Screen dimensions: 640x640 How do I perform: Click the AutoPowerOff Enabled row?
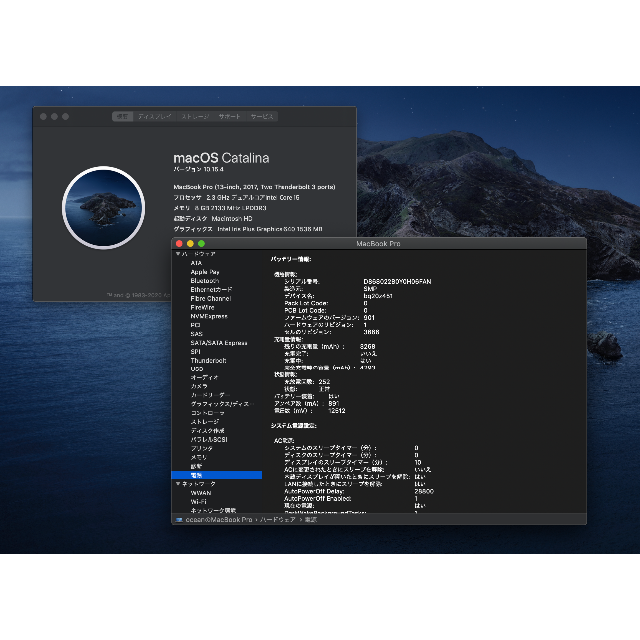tap(351, 499)
